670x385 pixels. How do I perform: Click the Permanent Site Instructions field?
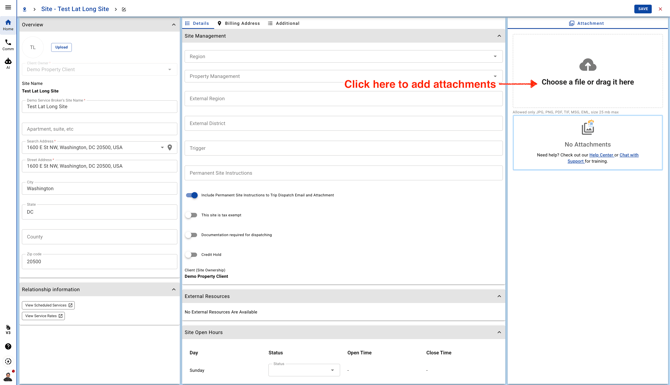click(344, 173)
